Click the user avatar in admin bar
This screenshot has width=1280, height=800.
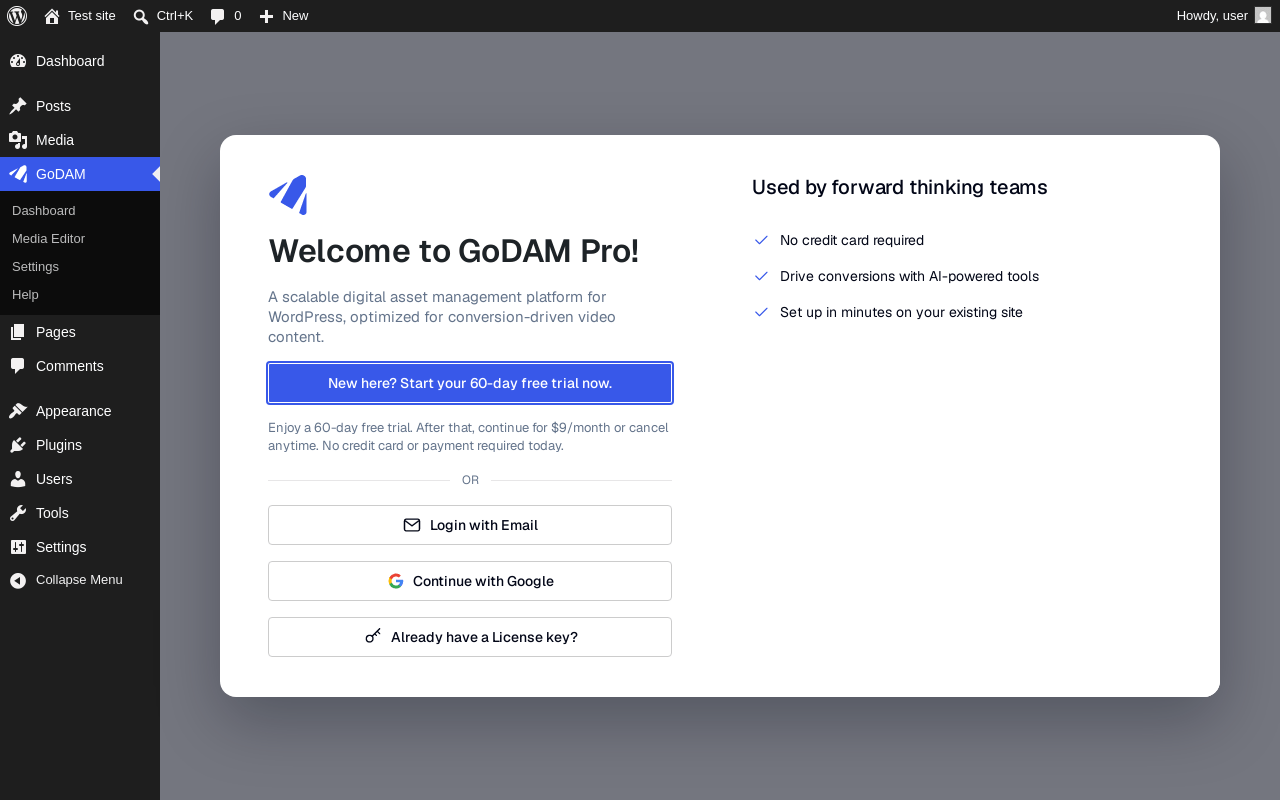(x=1263, y=15)
